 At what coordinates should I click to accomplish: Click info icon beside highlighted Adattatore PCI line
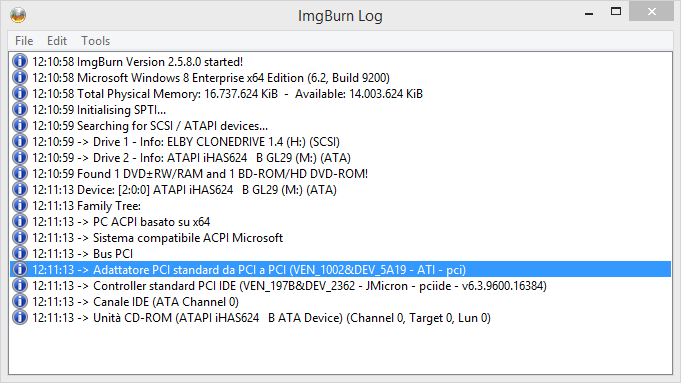pos(20,270)
